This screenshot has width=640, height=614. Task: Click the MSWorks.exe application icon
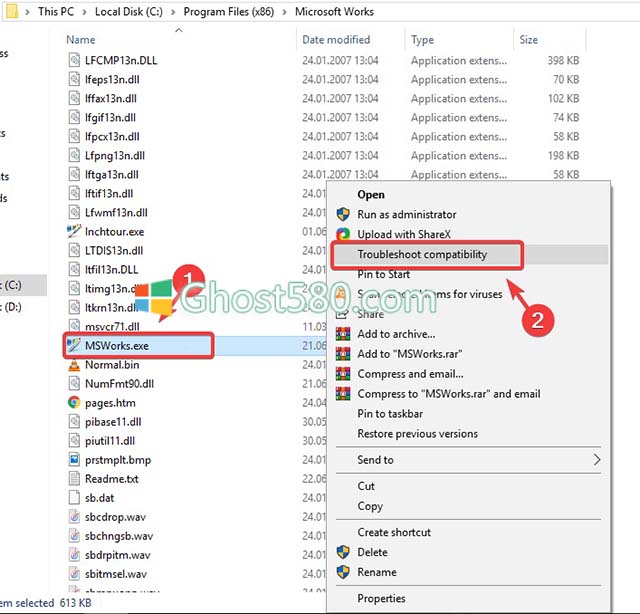click(74, 345)
